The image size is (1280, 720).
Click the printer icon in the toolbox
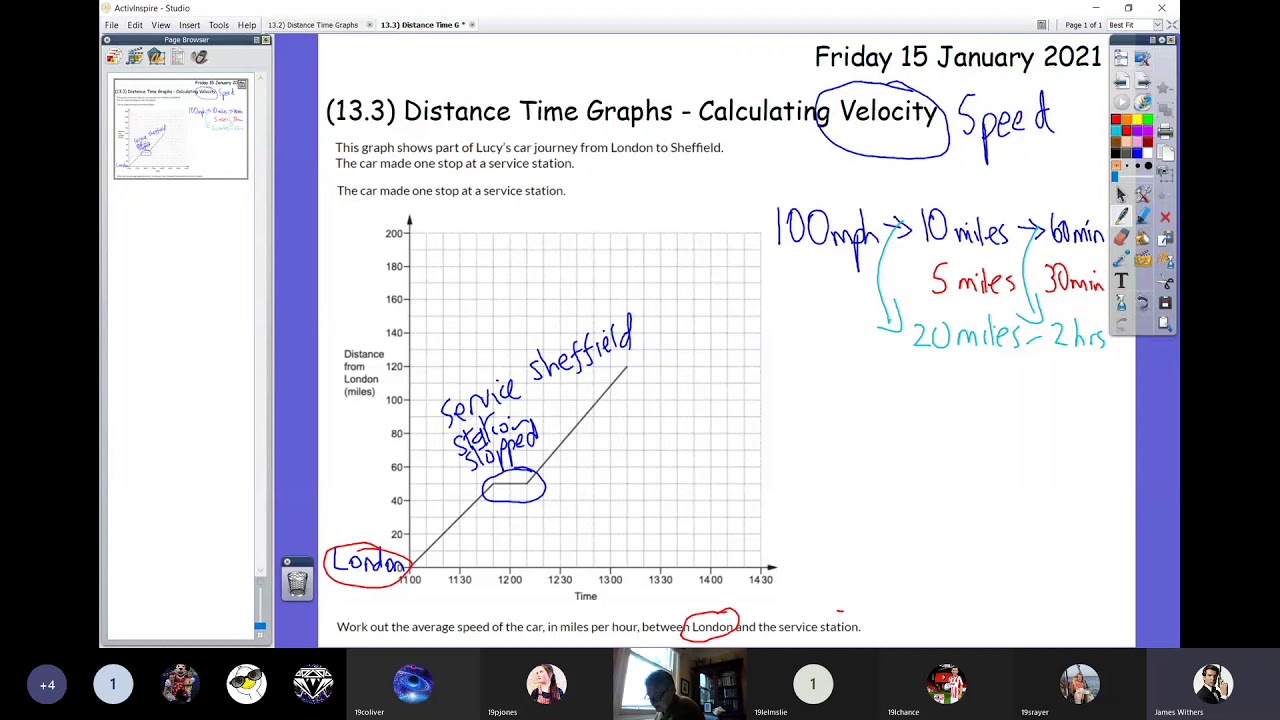[1165, 131]
